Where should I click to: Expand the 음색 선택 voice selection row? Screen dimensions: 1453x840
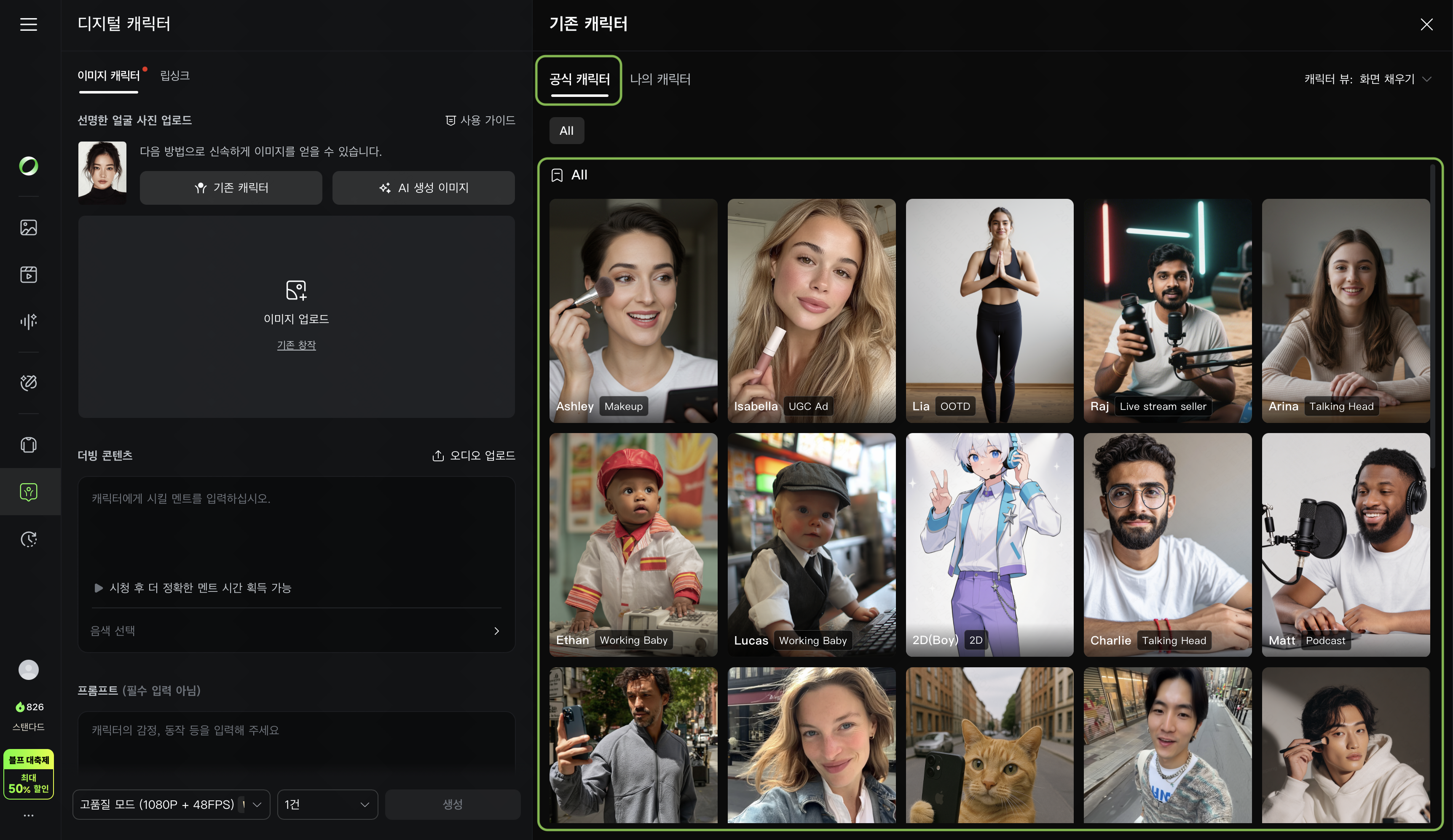[x=296, y=631]
